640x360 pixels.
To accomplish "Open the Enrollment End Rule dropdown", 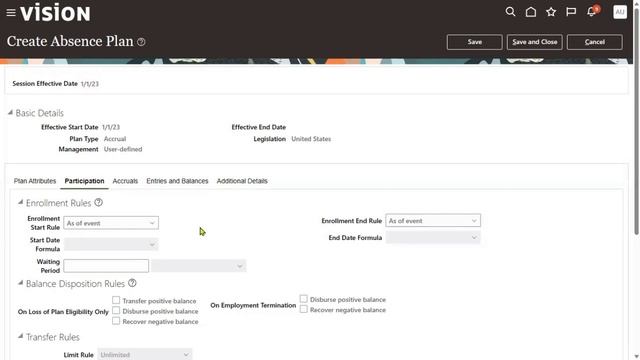I will [433, 220].
